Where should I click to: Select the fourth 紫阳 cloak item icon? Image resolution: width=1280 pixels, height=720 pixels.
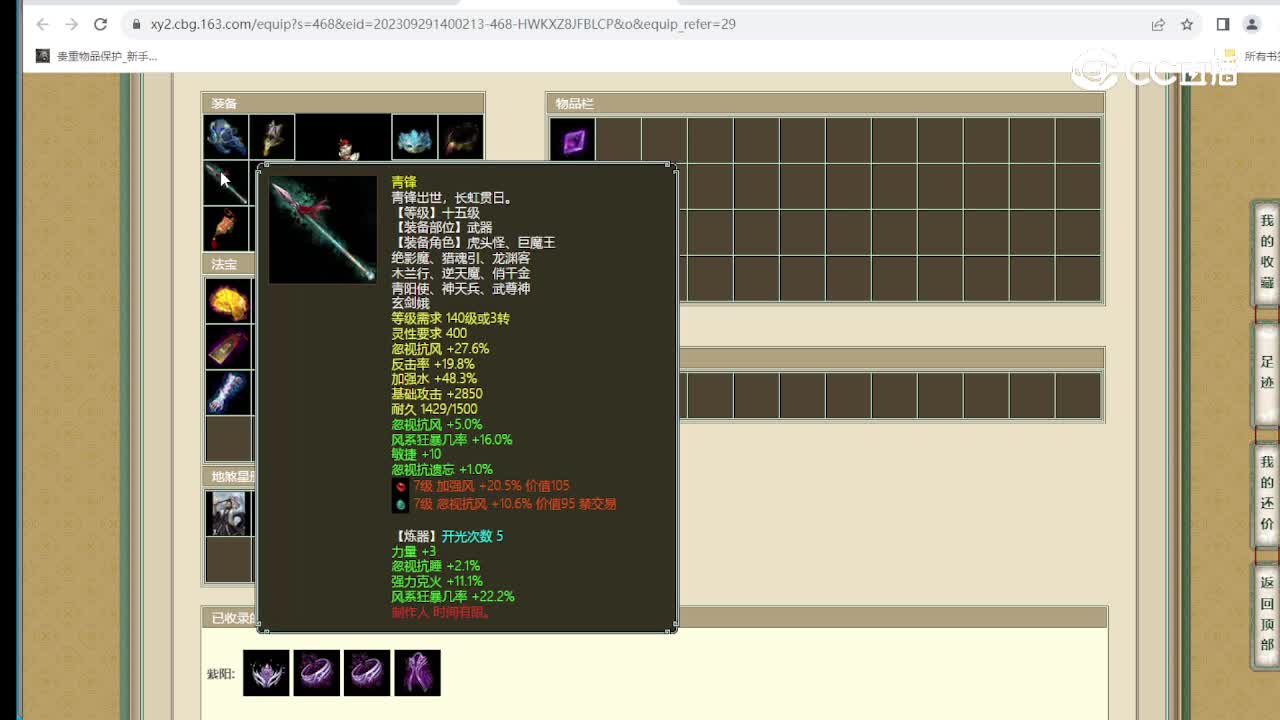[417, 673]
